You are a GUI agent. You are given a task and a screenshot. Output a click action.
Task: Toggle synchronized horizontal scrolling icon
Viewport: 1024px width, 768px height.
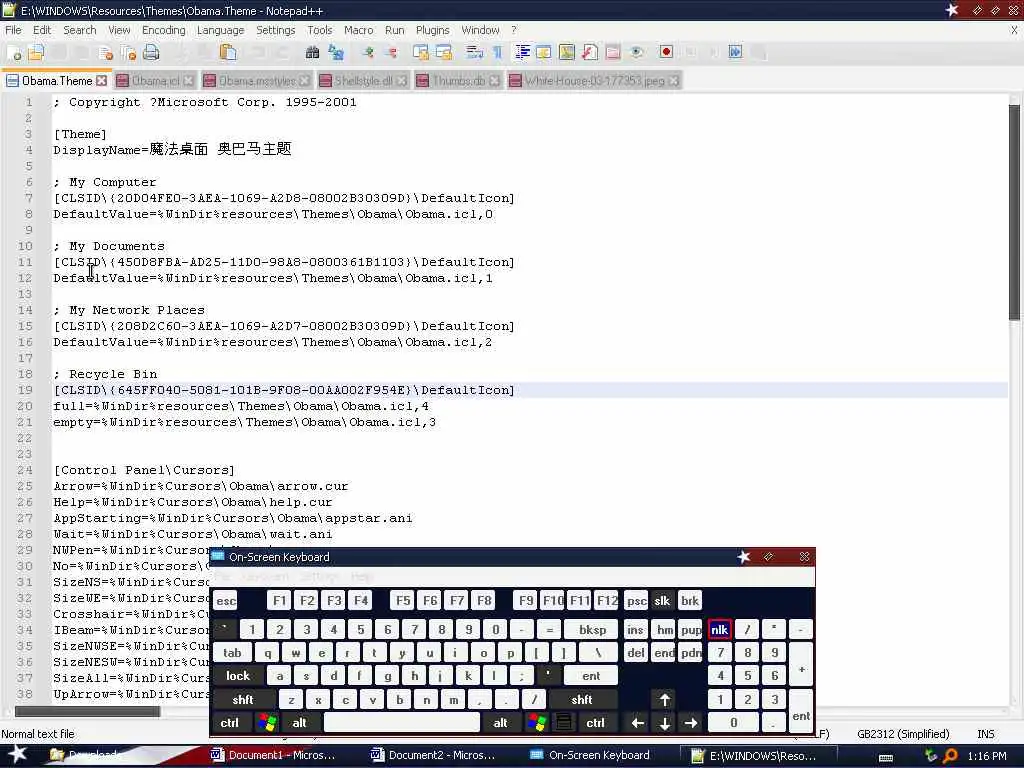click(444, 53)
